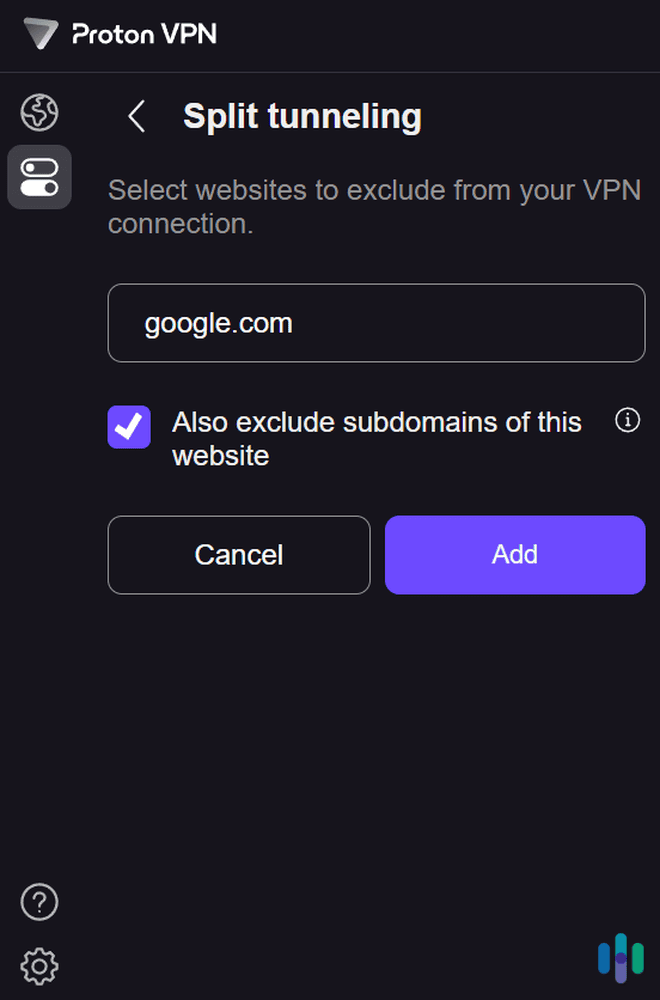Viewport: 660px width, 1000px height.
Task: Enable excluding subdomains for google.com
Action: tap(129, 427)
